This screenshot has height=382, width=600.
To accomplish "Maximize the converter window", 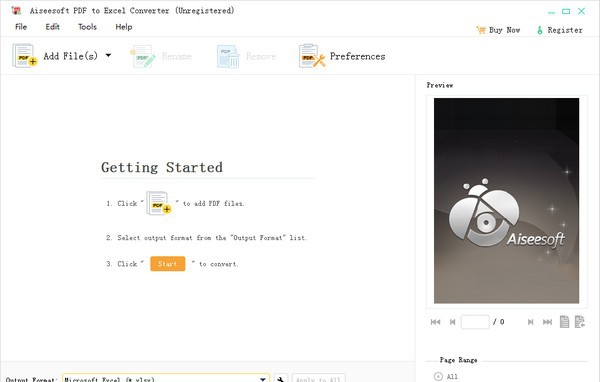I will [566, 11].
